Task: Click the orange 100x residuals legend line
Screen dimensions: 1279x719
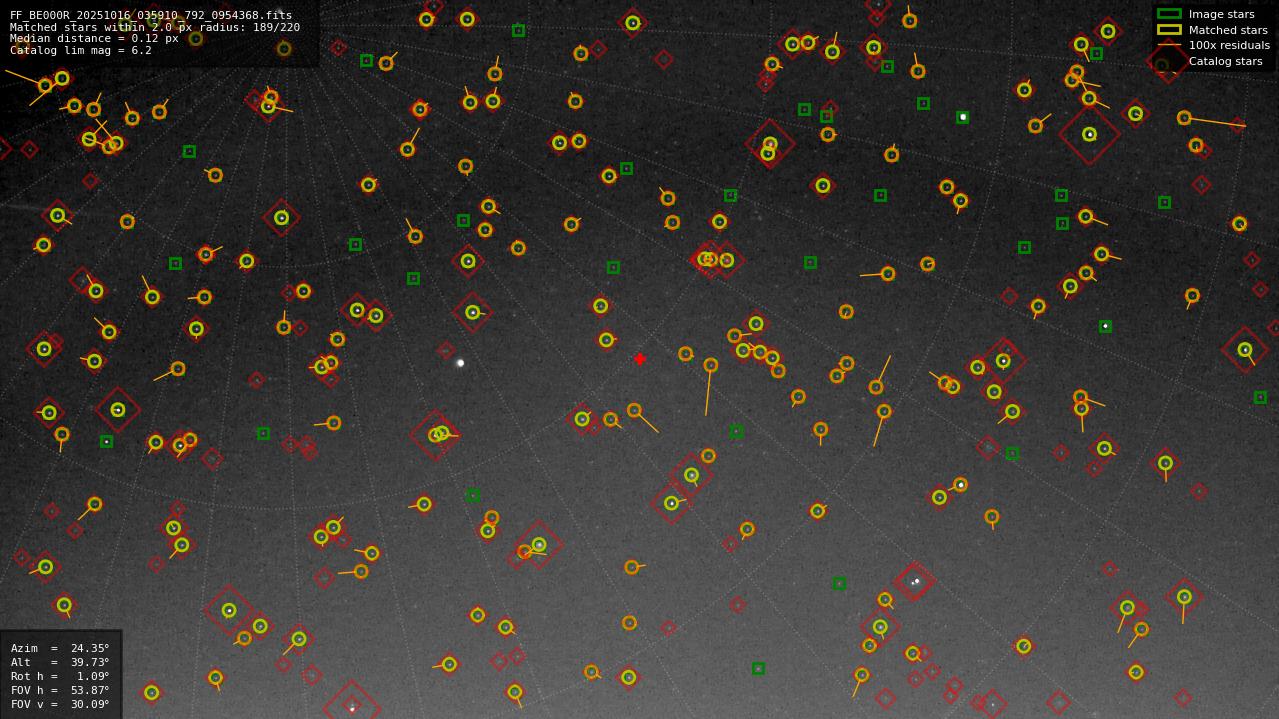Action: coord(1169,45)
